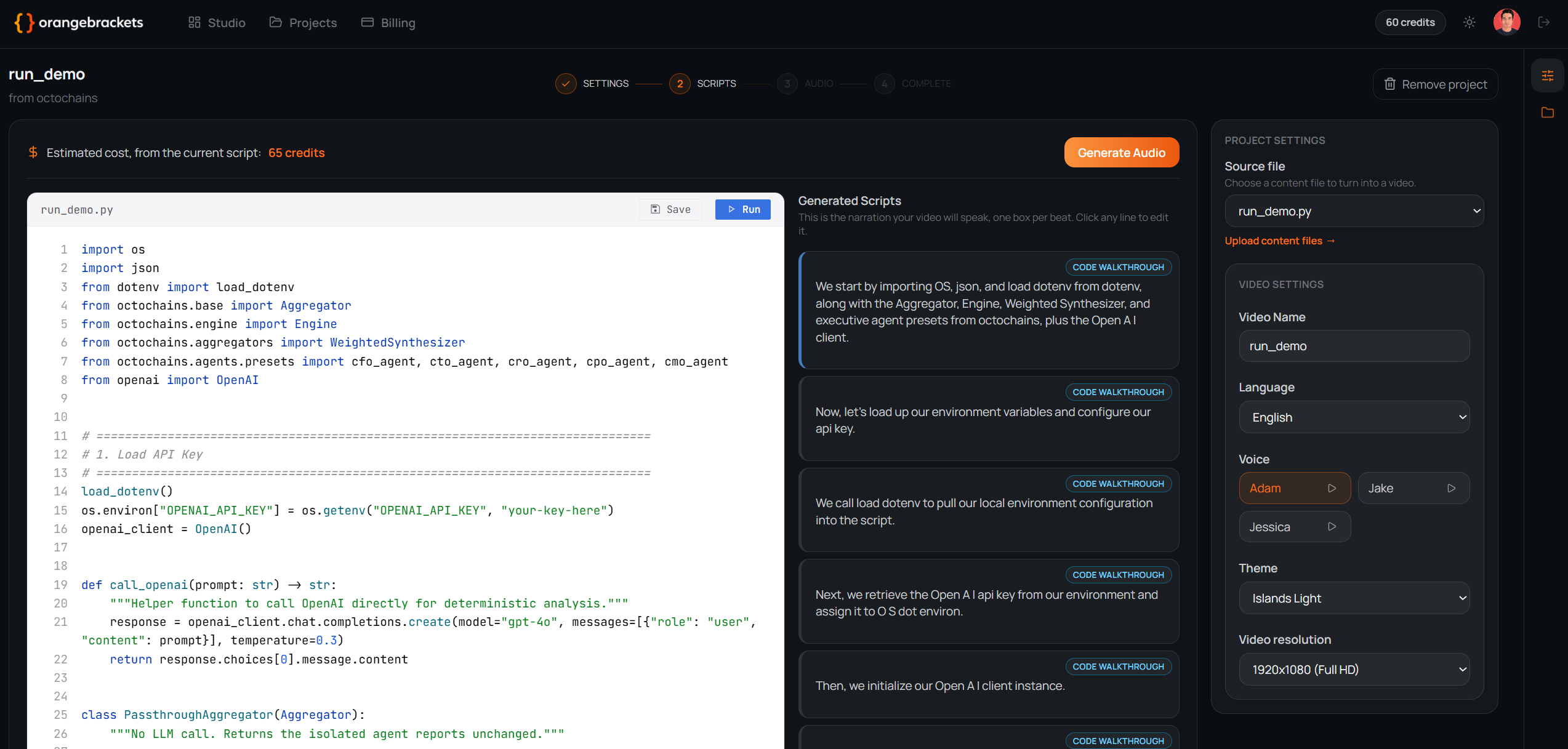Select Adam voice option

1295,488
